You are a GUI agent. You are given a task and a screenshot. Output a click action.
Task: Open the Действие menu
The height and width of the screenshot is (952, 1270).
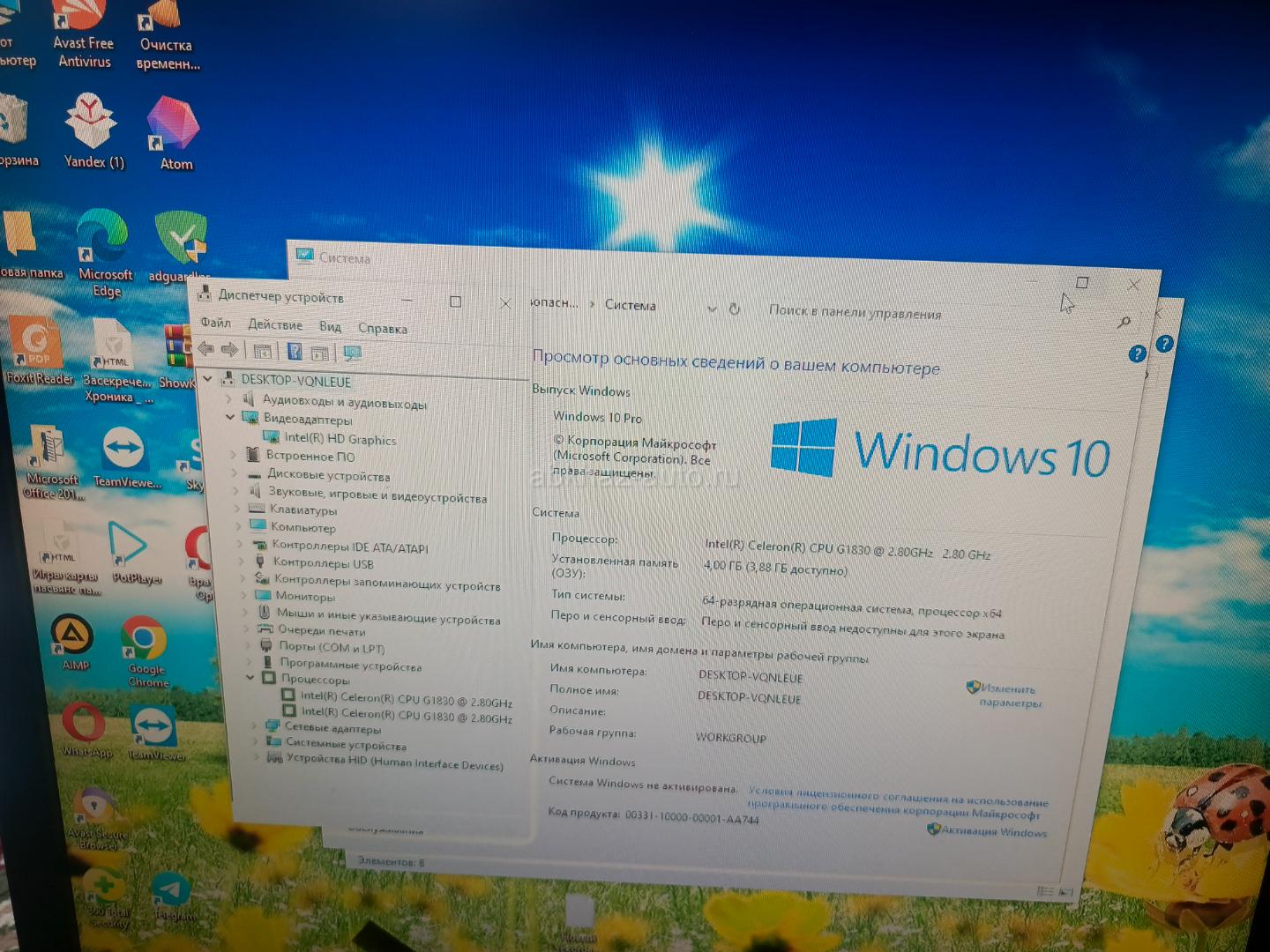click(275, 324)
